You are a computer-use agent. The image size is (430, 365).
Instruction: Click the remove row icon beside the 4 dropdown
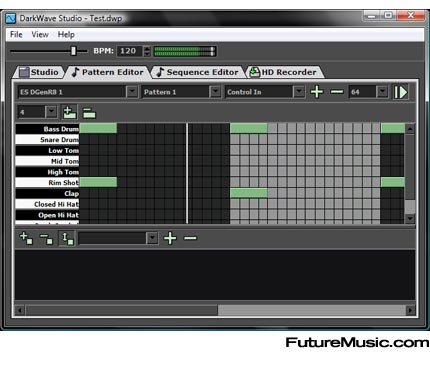(89, 113)
